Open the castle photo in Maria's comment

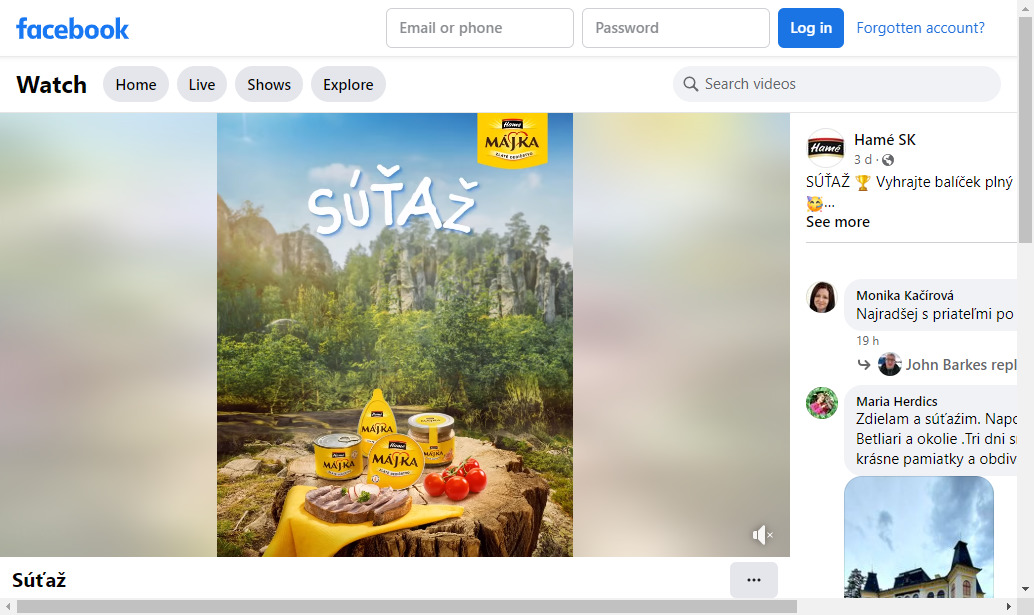(x=919, y=537)
